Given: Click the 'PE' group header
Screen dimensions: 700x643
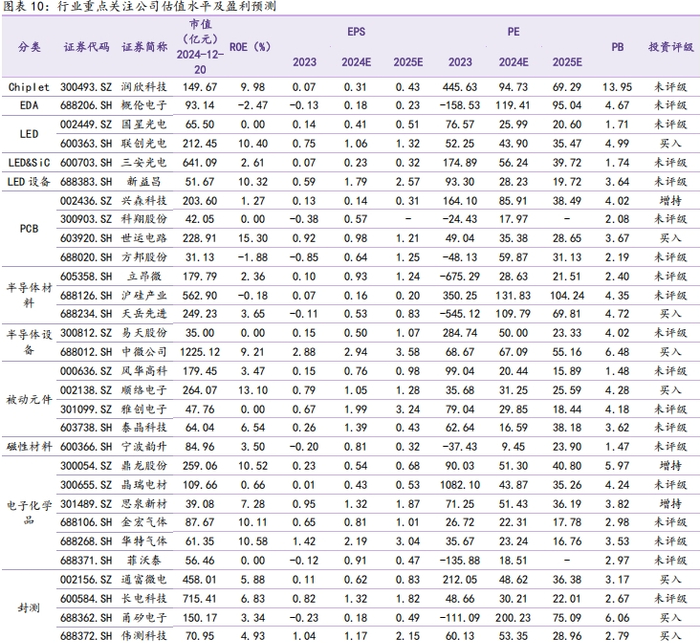Looking at the screenshot, I should [513, 32].
